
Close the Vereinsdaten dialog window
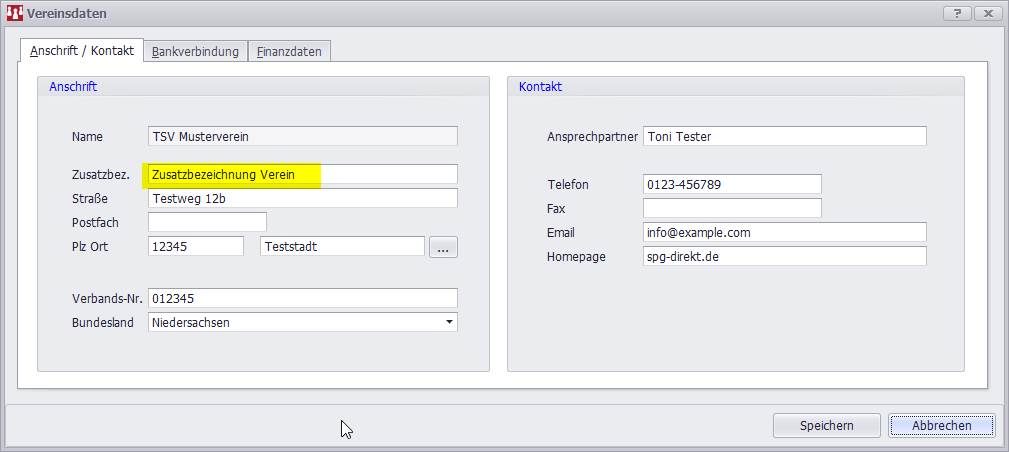coord(988,14)
